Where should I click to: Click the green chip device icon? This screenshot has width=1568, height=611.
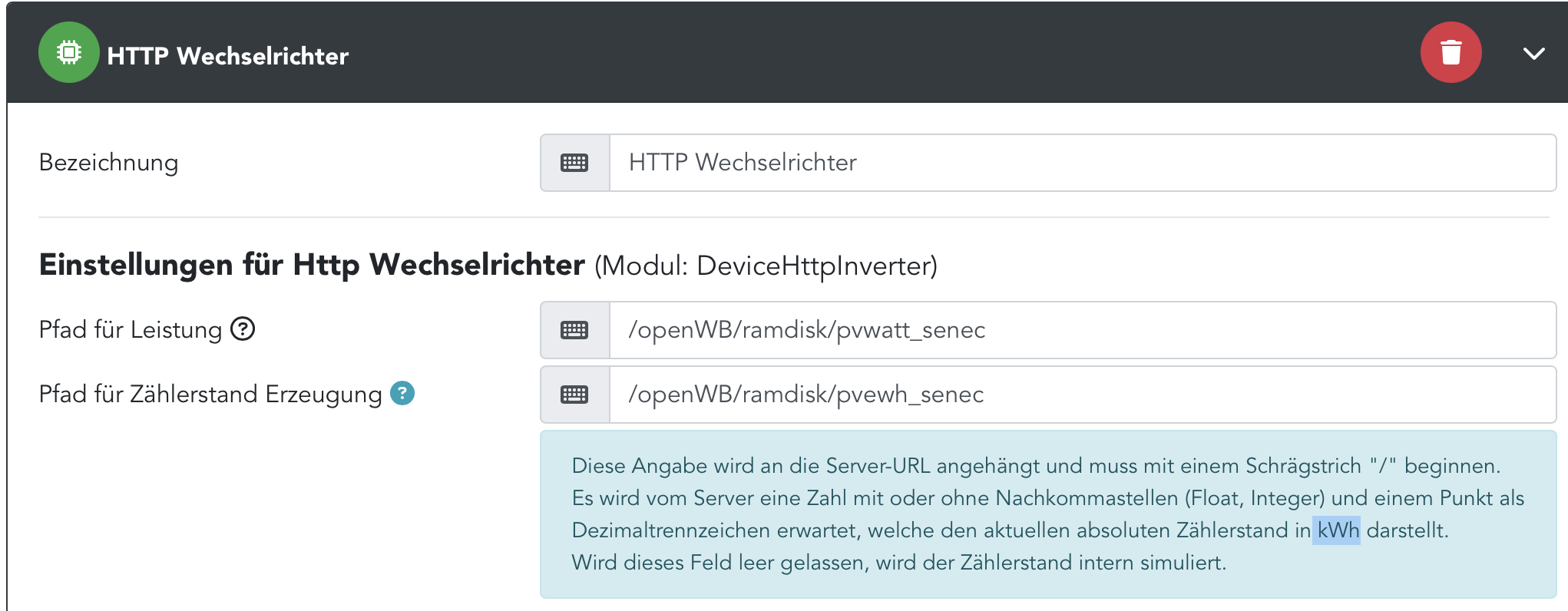click(69, 52)
